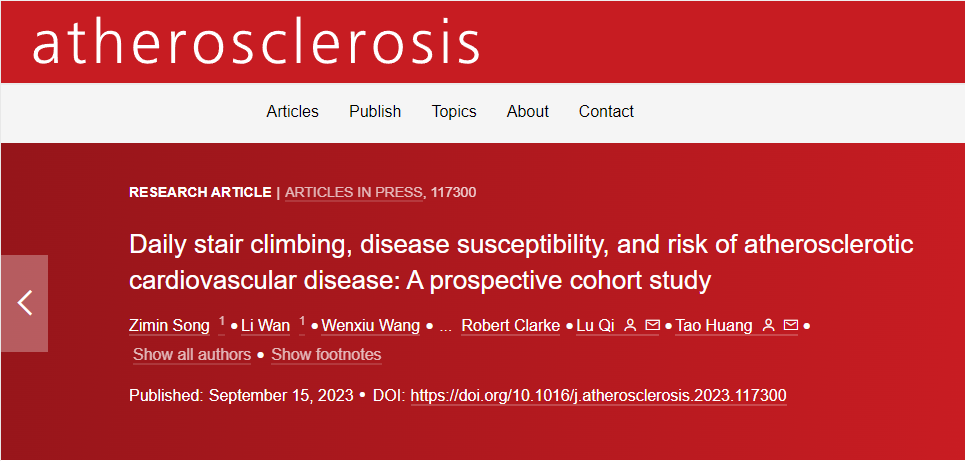The width and height of the screenshot is (965, 461).
Task: Open the Publish menu
Action: (x=375, y=111)
